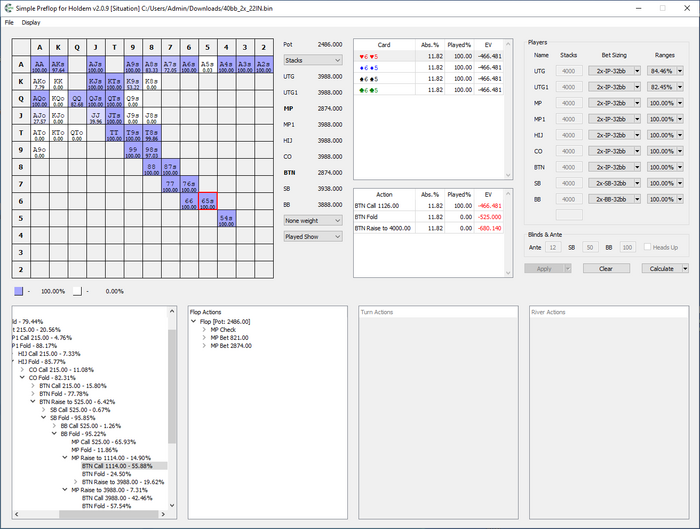Click the Calculate button

pyautogui.click(x=662, y=269)
